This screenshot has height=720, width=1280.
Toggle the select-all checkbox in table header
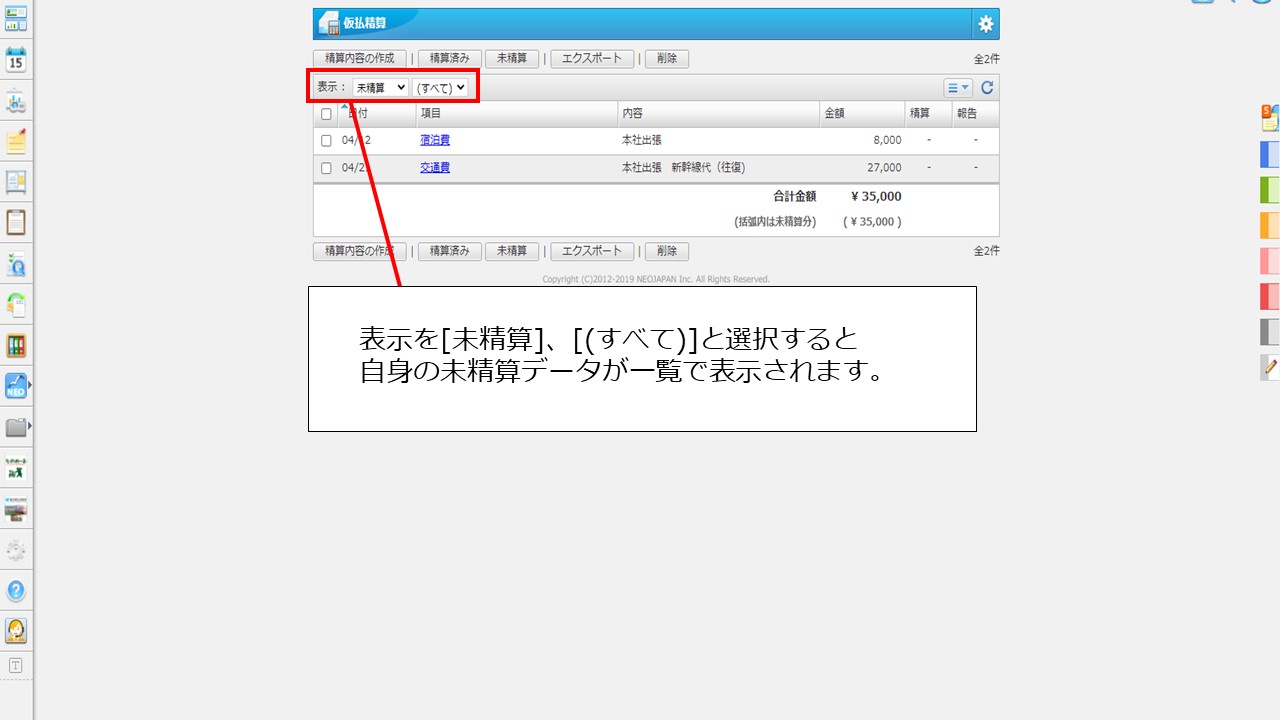pyautogui.click(x=326, y=114)
